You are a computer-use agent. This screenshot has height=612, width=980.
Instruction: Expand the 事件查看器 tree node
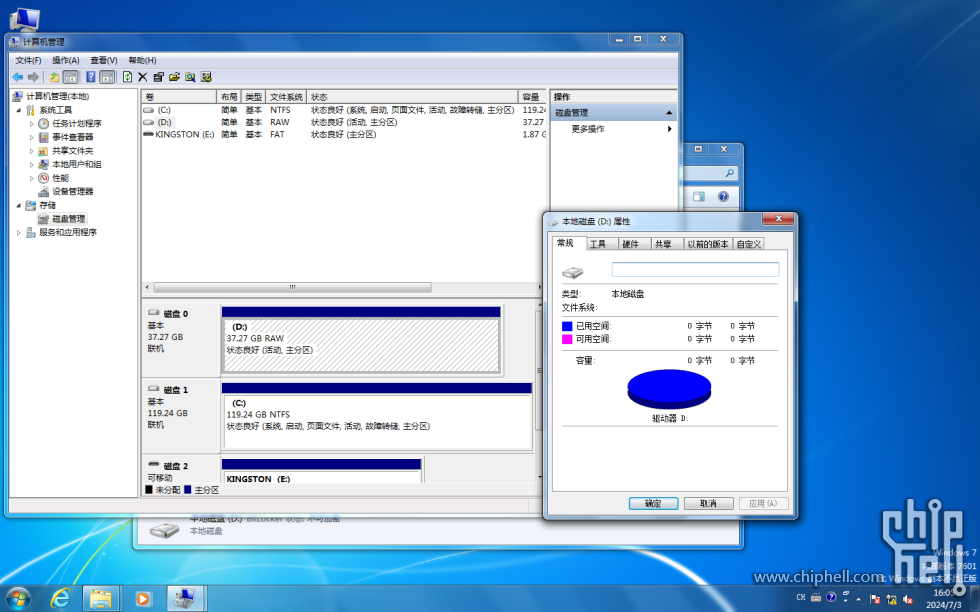click(x=32, y=138)
